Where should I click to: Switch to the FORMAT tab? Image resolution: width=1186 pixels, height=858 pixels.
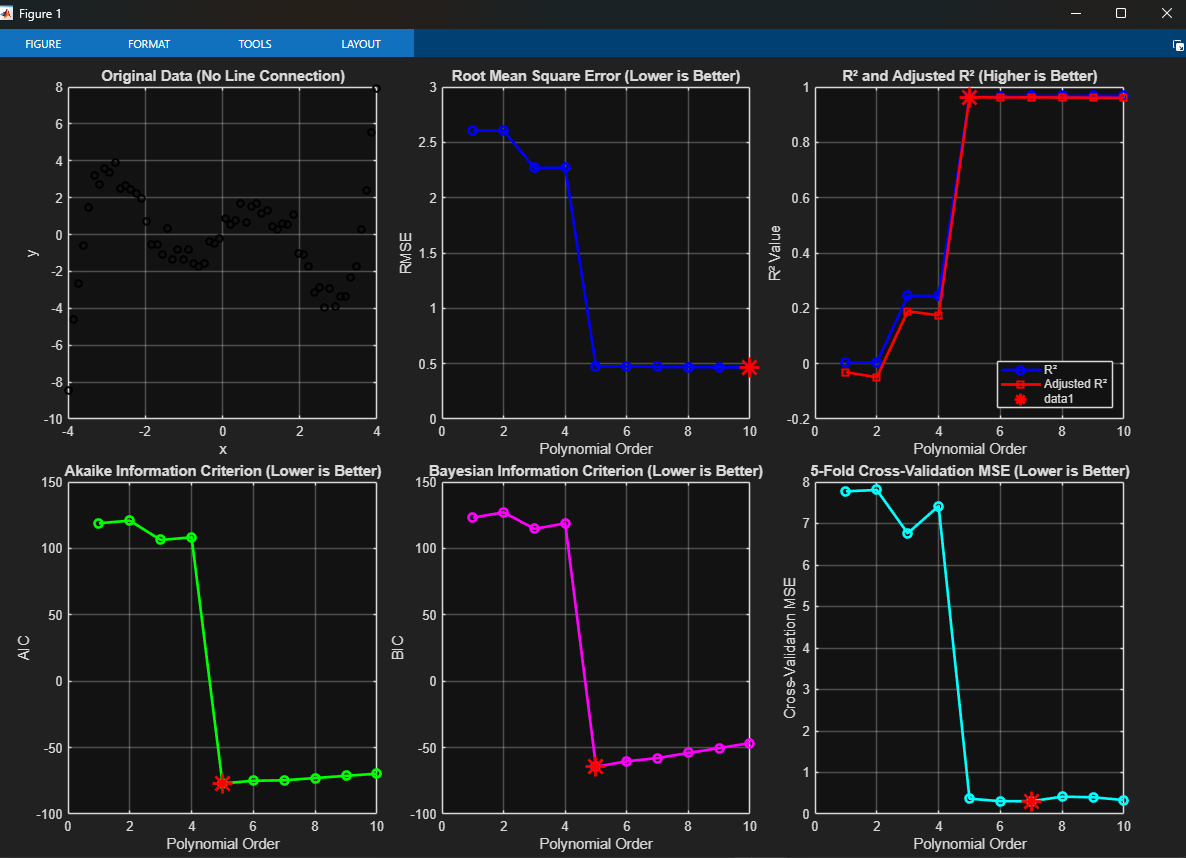pos(149,44)
